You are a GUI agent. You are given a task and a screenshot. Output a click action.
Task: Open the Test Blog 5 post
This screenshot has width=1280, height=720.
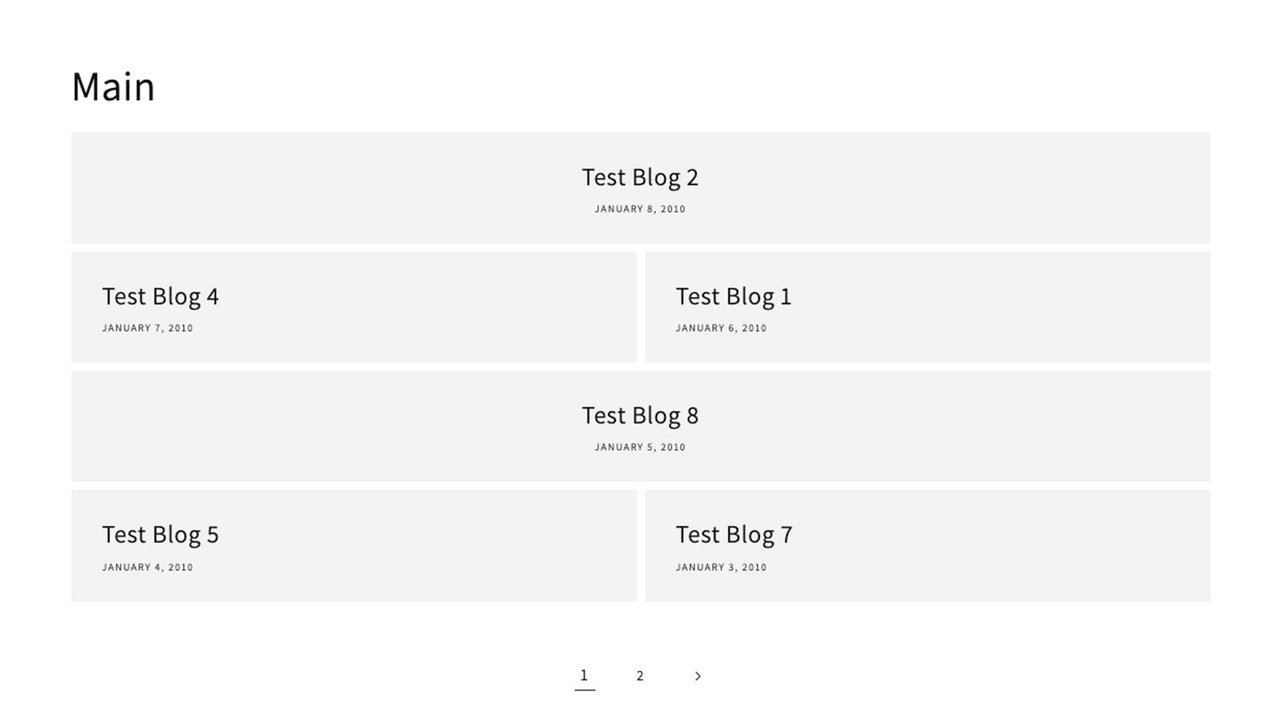[x=160, y=534]
